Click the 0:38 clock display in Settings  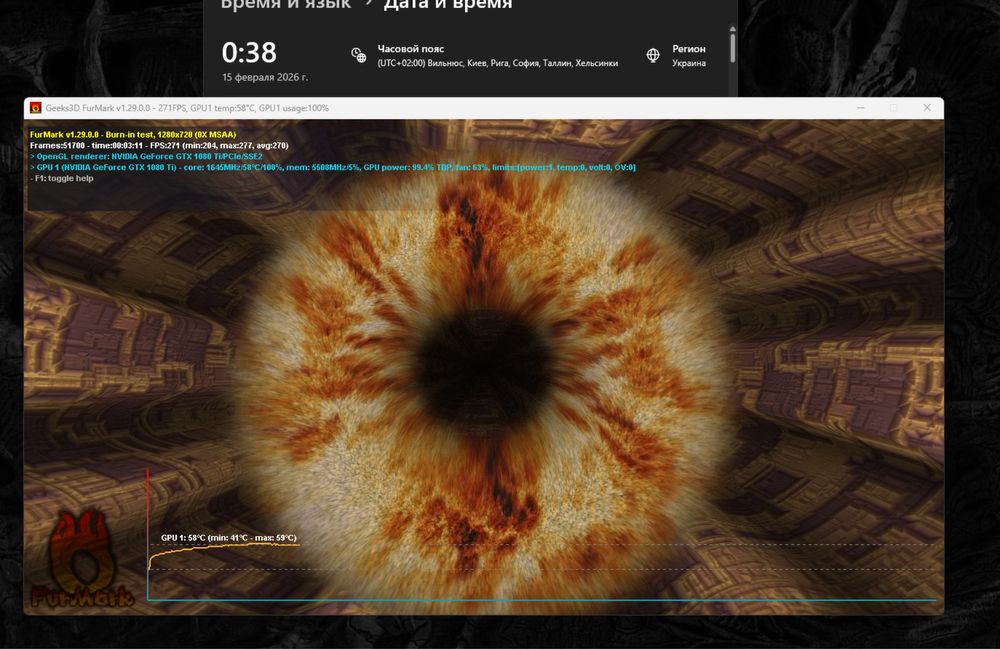point(249,52)
